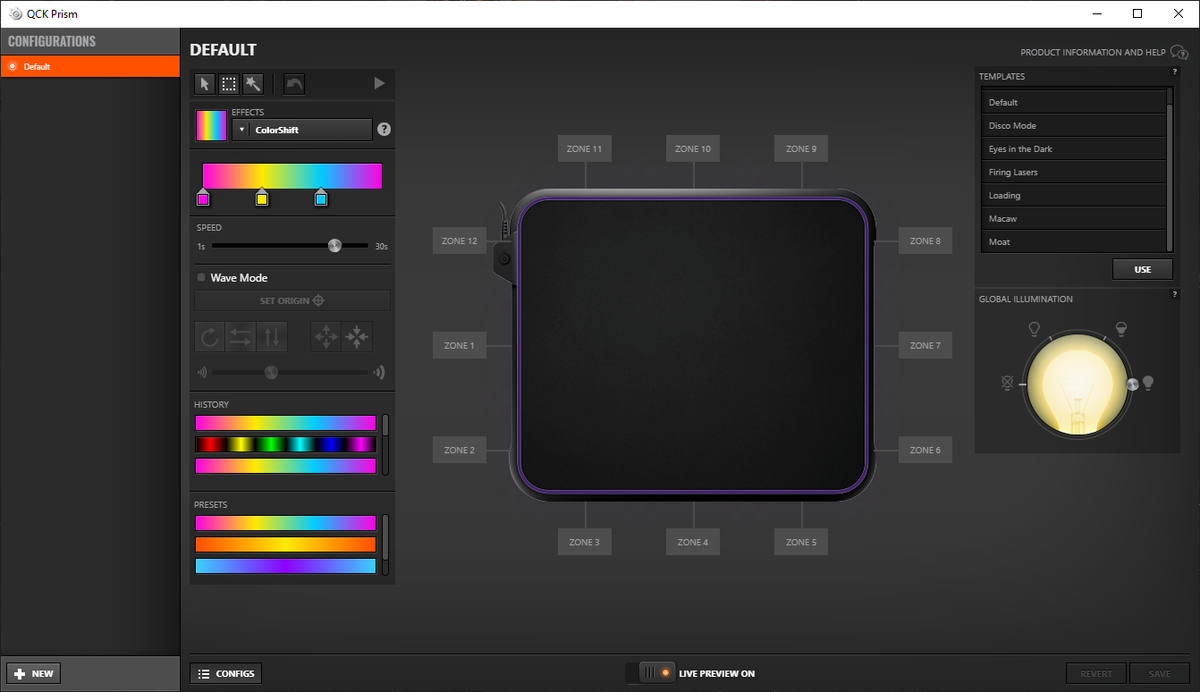Select the magenta gradient color stop
Screen dimensions: 1200x692
[x=203, y=198]
